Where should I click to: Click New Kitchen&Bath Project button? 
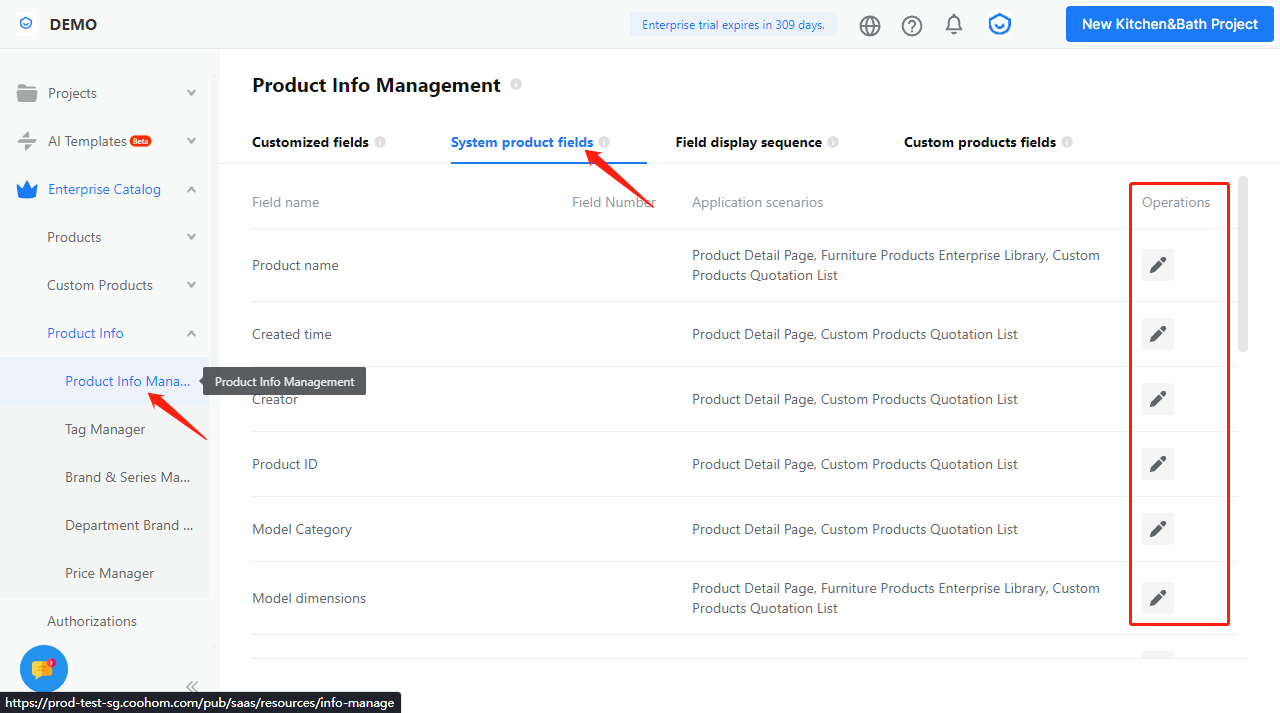[x=1169, y=24]
